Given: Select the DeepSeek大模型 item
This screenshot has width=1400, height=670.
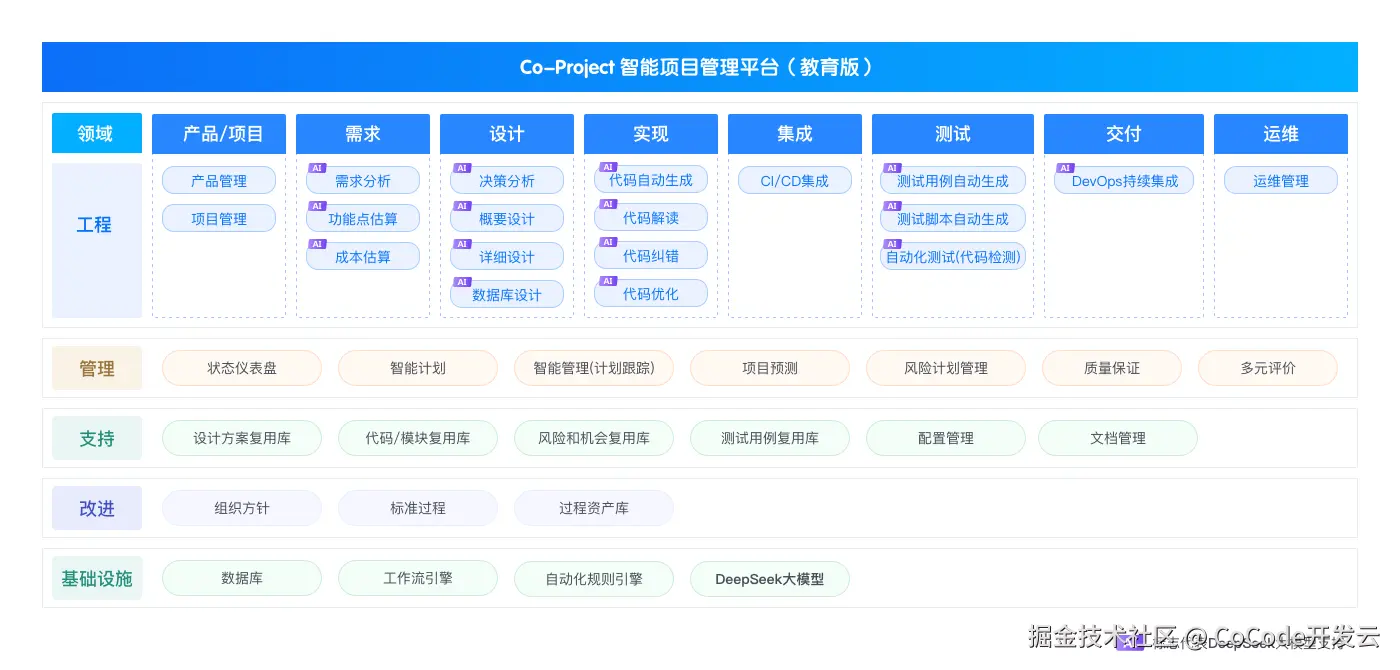Looking at the screenshot, I should click(x=770, y=578).
